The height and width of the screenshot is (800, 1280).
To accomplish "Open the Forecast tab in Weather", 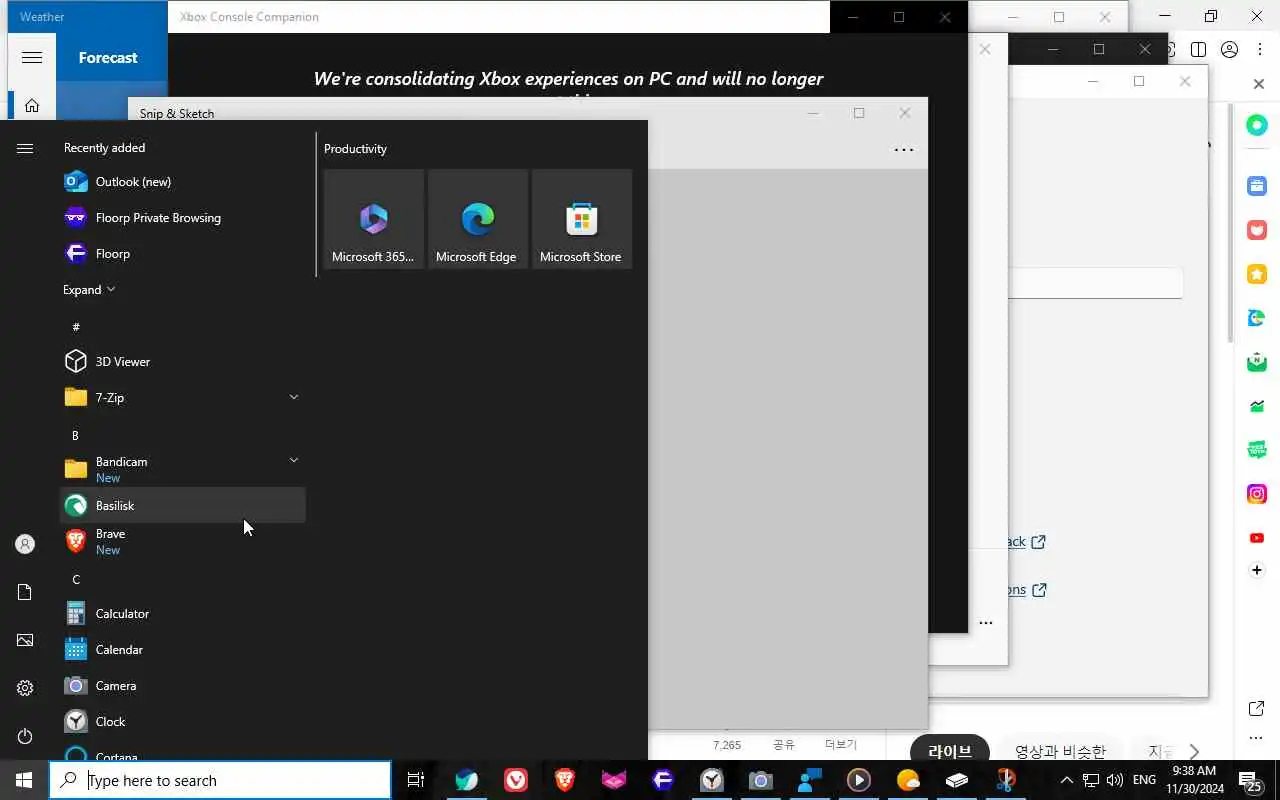I will 108,58.
